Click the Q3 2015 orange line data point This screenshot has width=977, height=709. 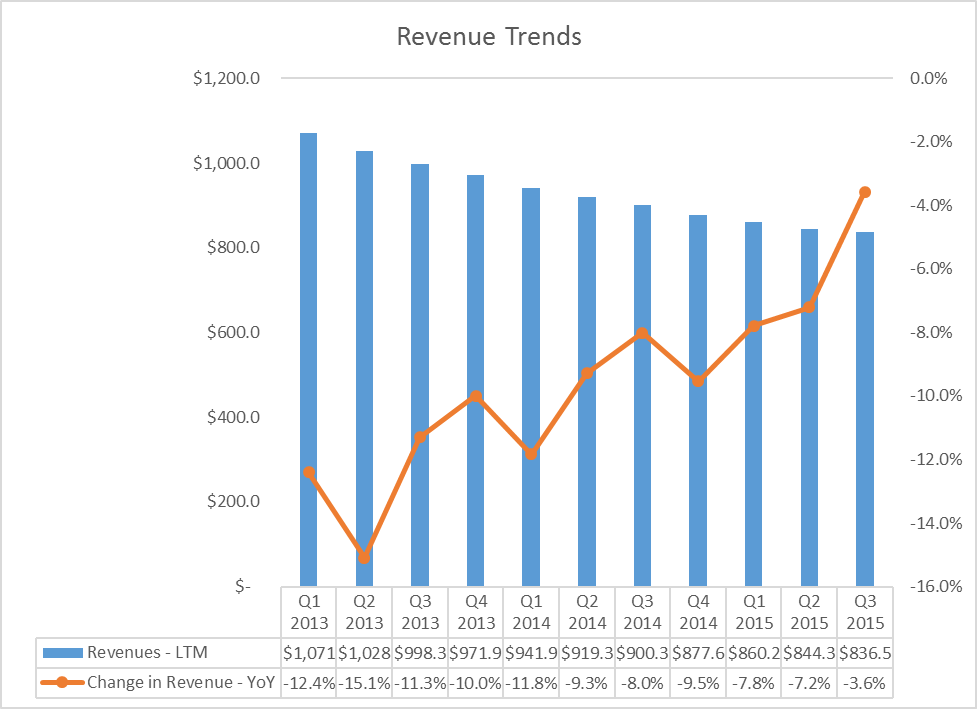(865, 193)
